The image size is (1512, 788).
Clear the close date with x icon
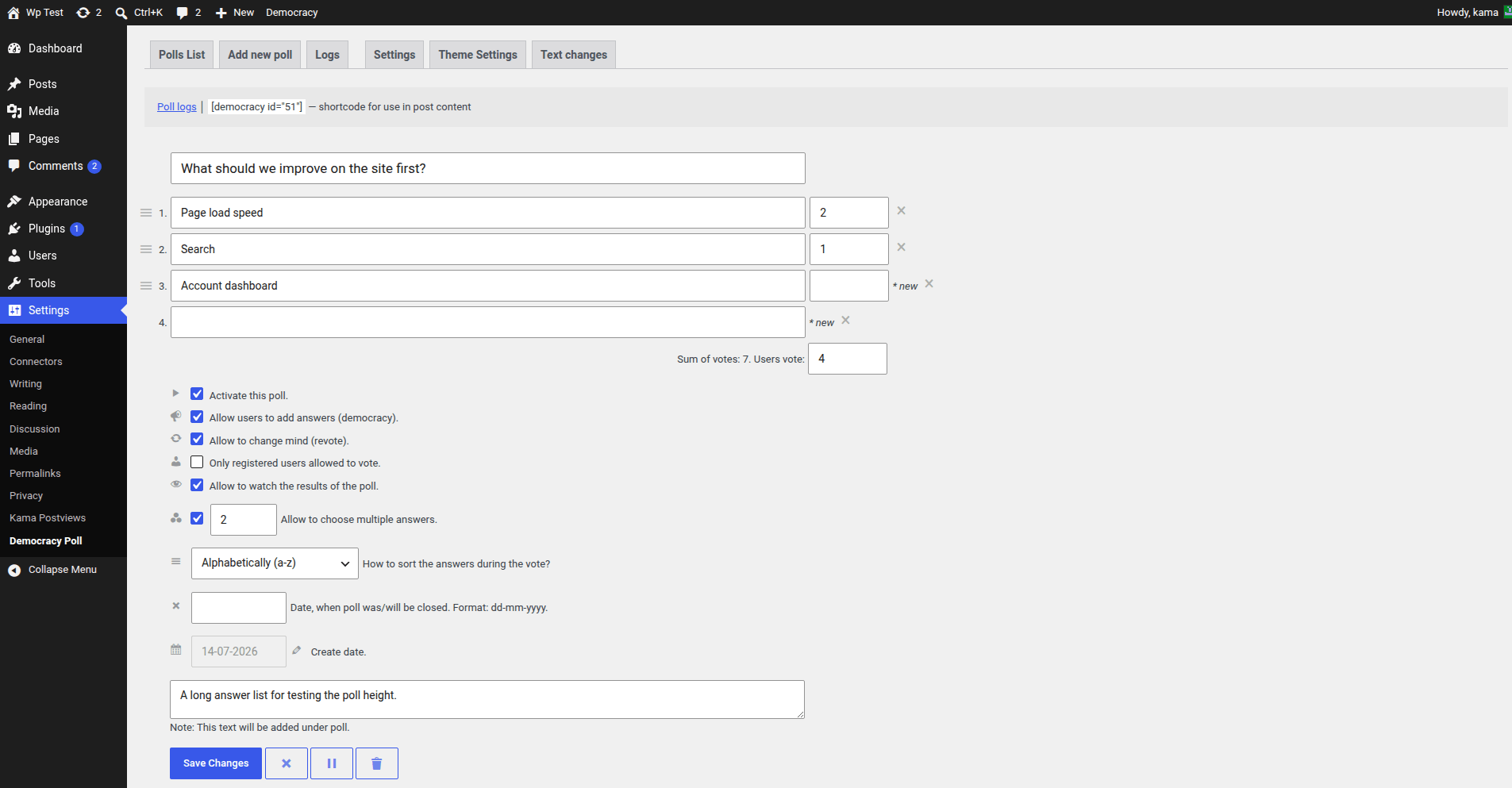[x=176, y=606]
